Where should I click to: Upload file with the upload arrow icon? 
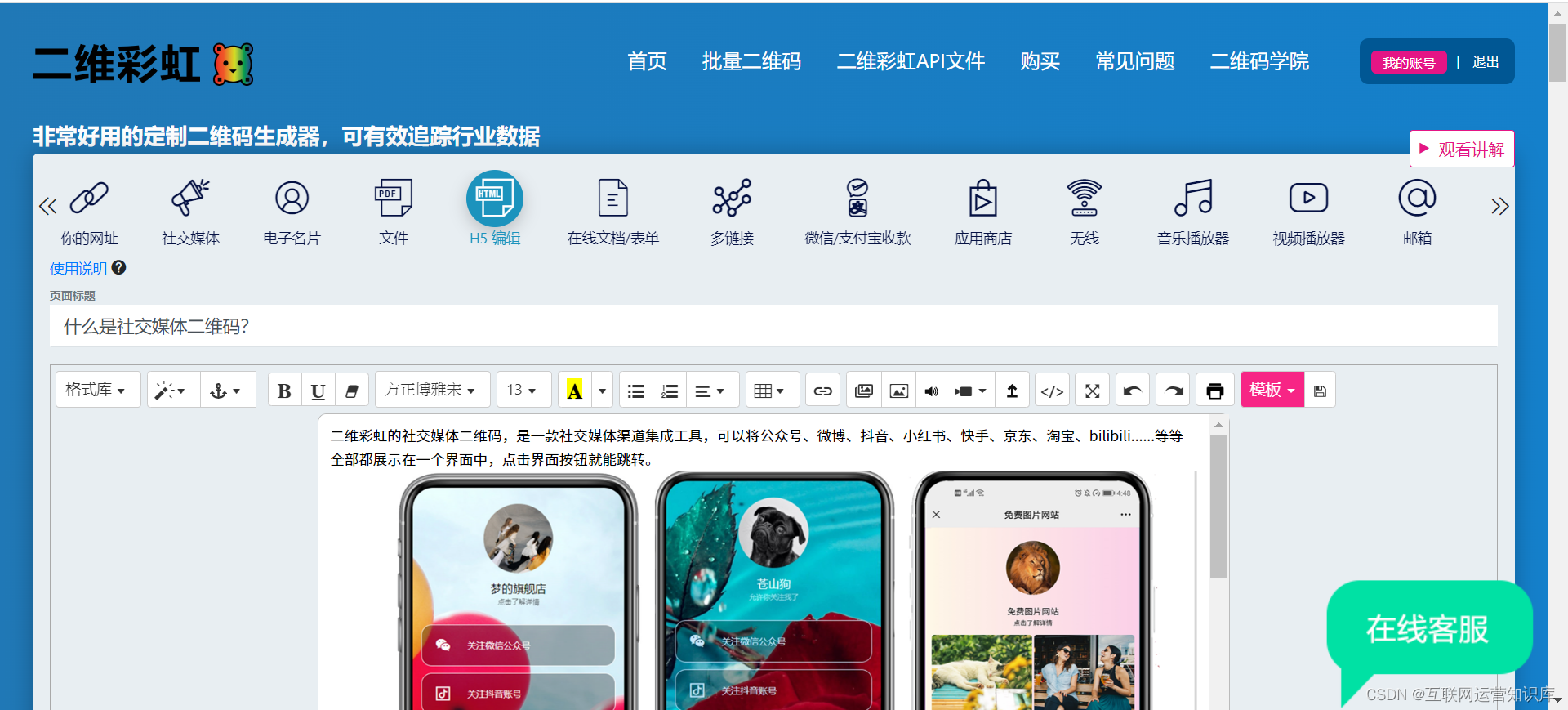coord(1012,391)
